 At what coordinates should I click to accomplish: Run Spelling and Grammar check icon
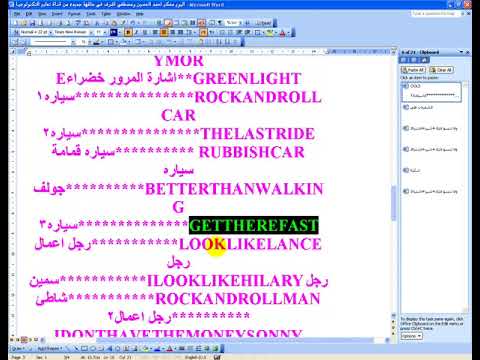77,23
